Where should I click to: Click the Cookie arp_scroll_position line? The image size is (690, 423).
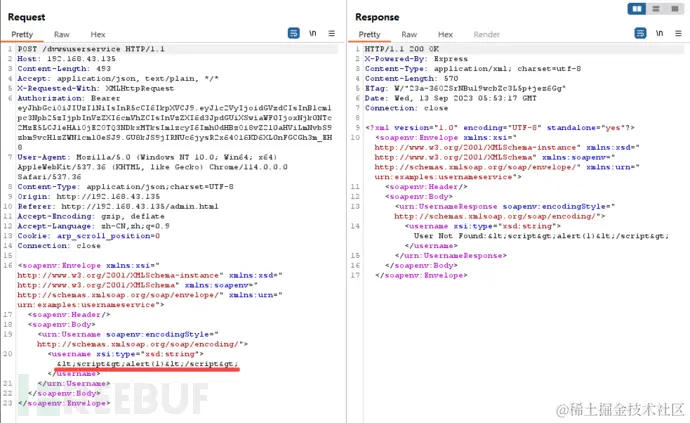88,236
